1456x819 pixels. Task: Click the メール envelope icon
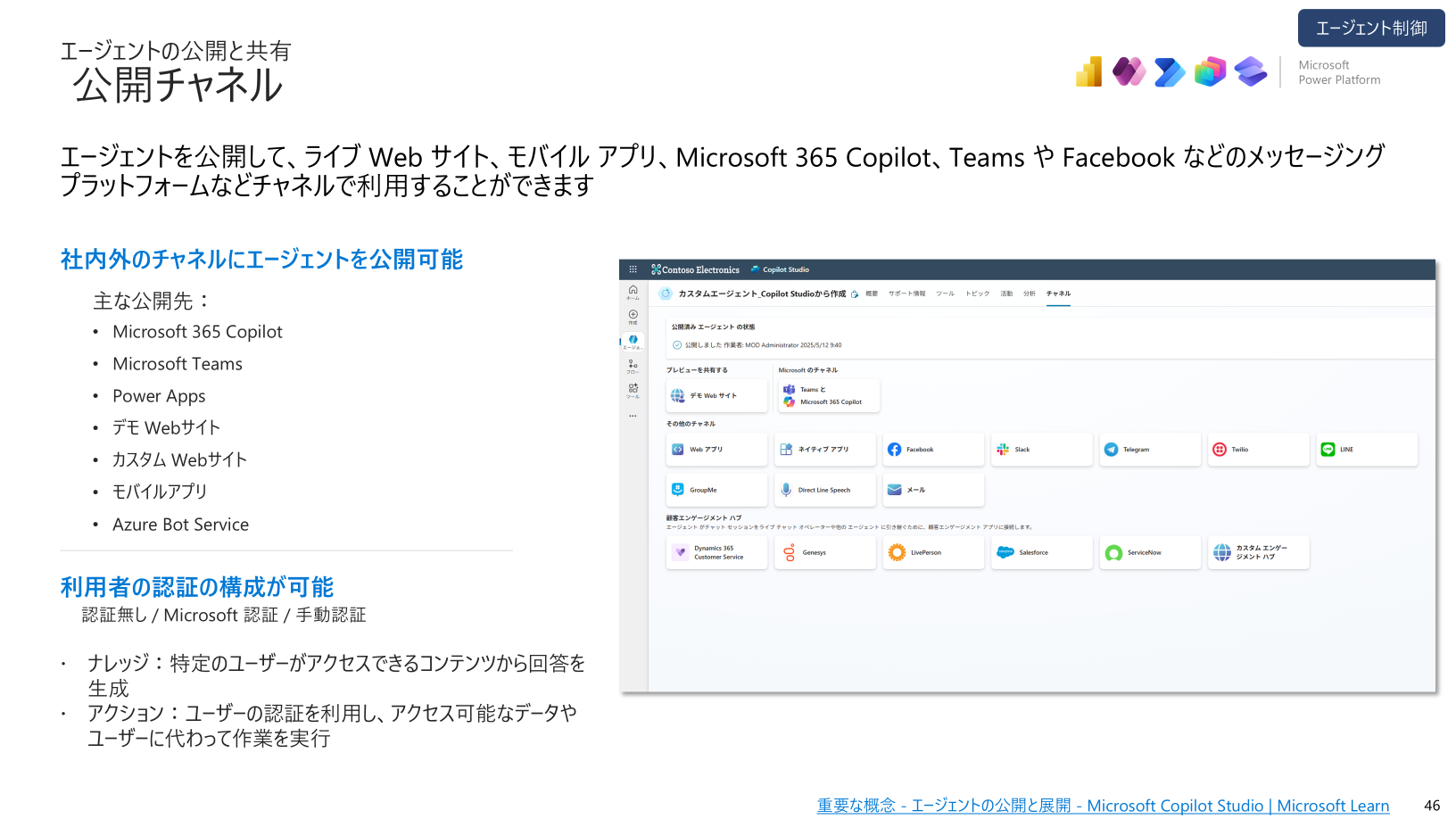[x=894, y=490]
